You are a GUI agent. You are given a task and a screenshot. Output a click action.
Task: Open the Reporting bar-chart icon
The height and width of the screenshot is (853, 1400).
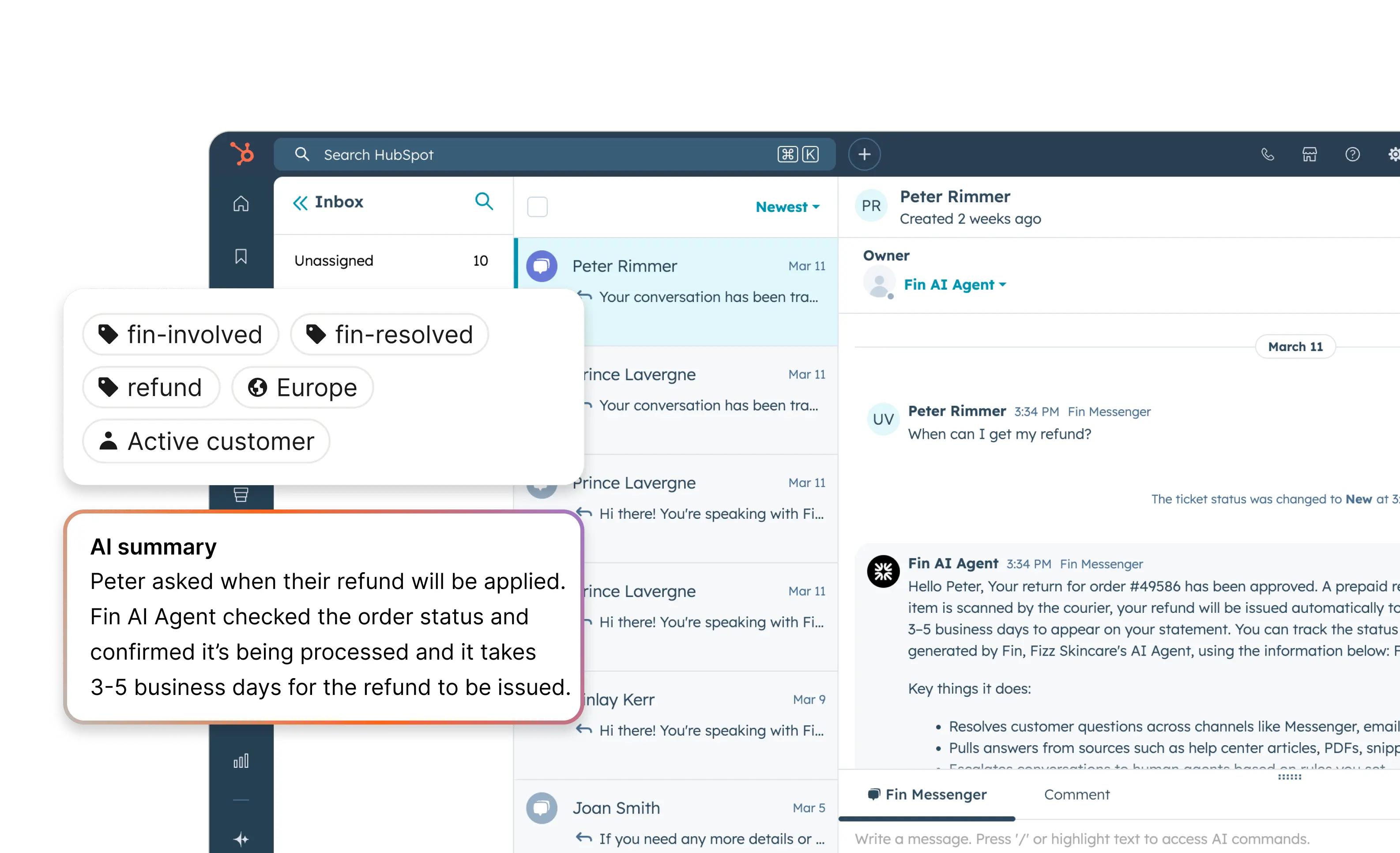tap(241, 760)
